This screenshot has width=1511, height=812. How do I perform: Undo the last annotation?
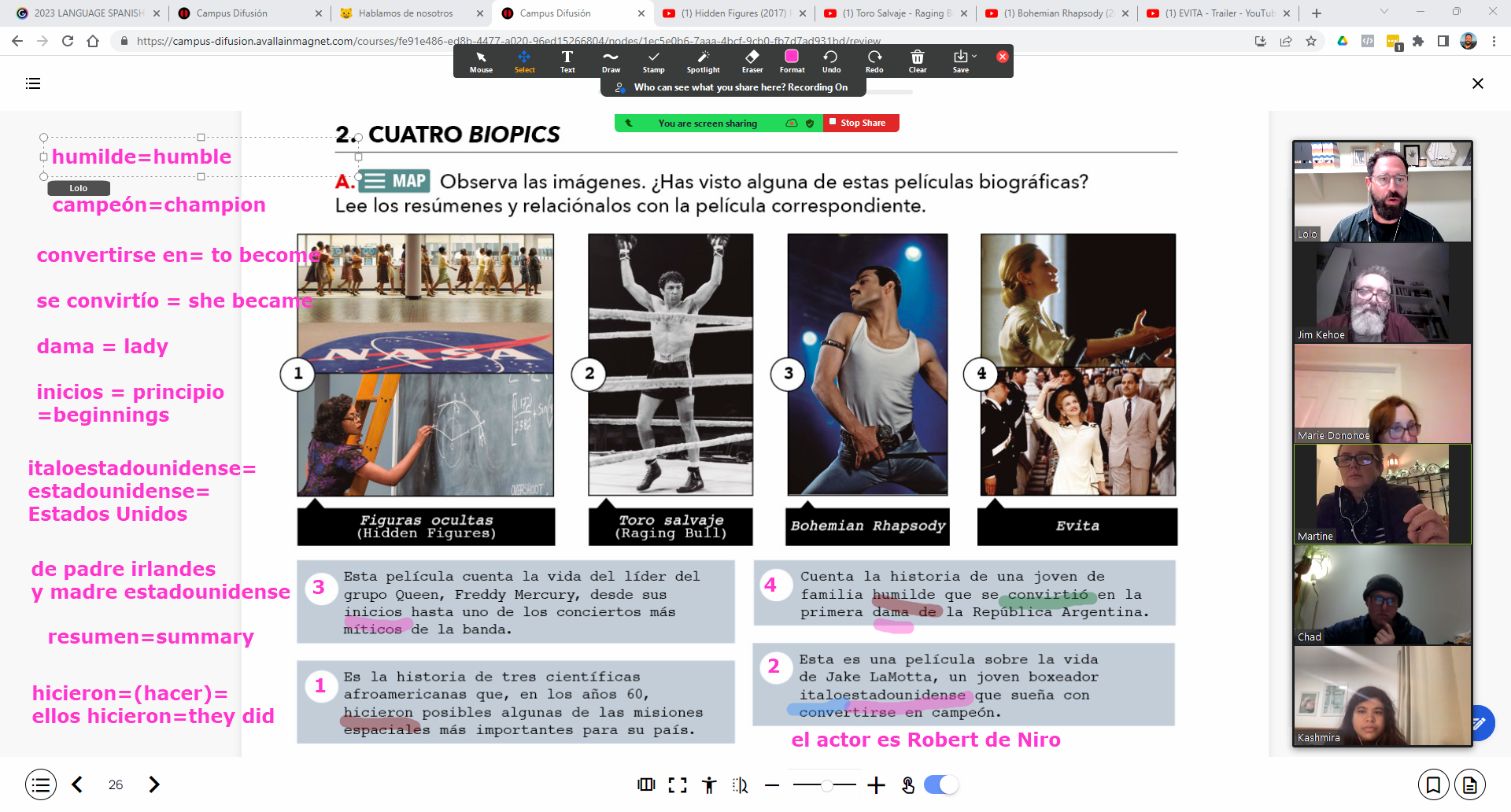coord(831,61)
